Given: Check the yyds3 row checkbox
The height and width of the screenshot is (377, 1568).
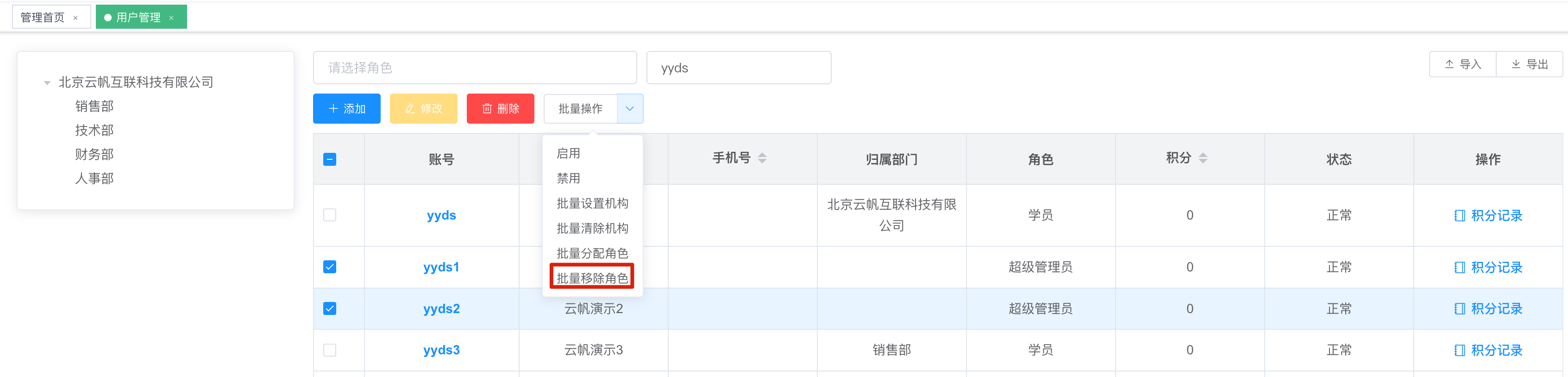Looking at the screenshot, I should [330, 350].
